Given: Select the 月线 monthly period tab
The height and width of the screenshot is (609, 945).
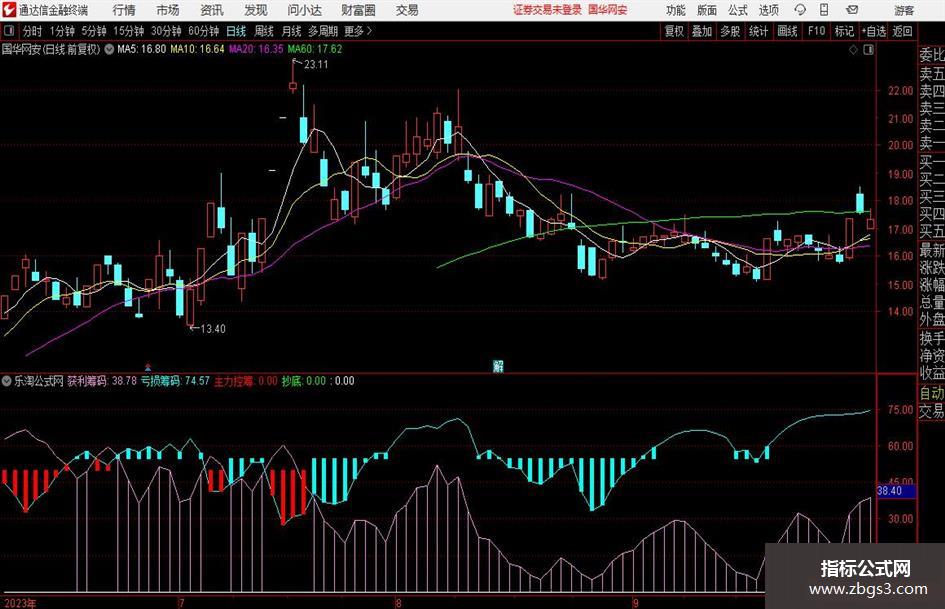Looking at the screenshot, I should click(x=292, y=31).
